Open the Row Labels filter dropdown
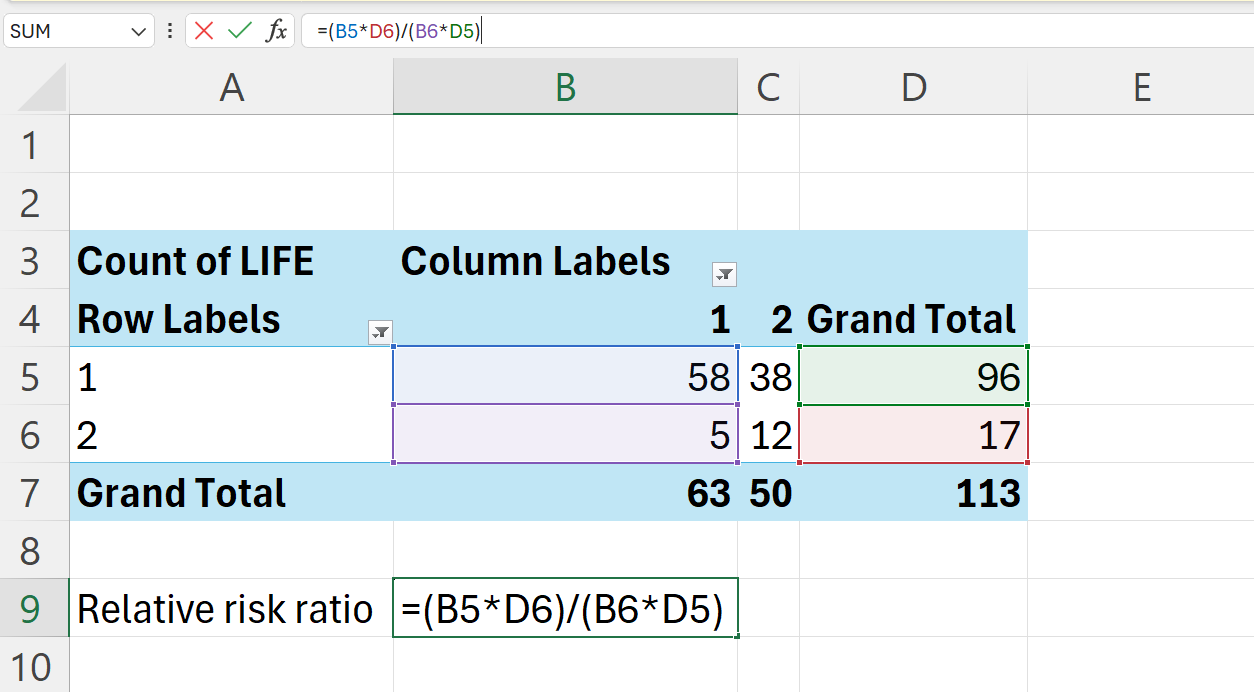 point(380,332)
